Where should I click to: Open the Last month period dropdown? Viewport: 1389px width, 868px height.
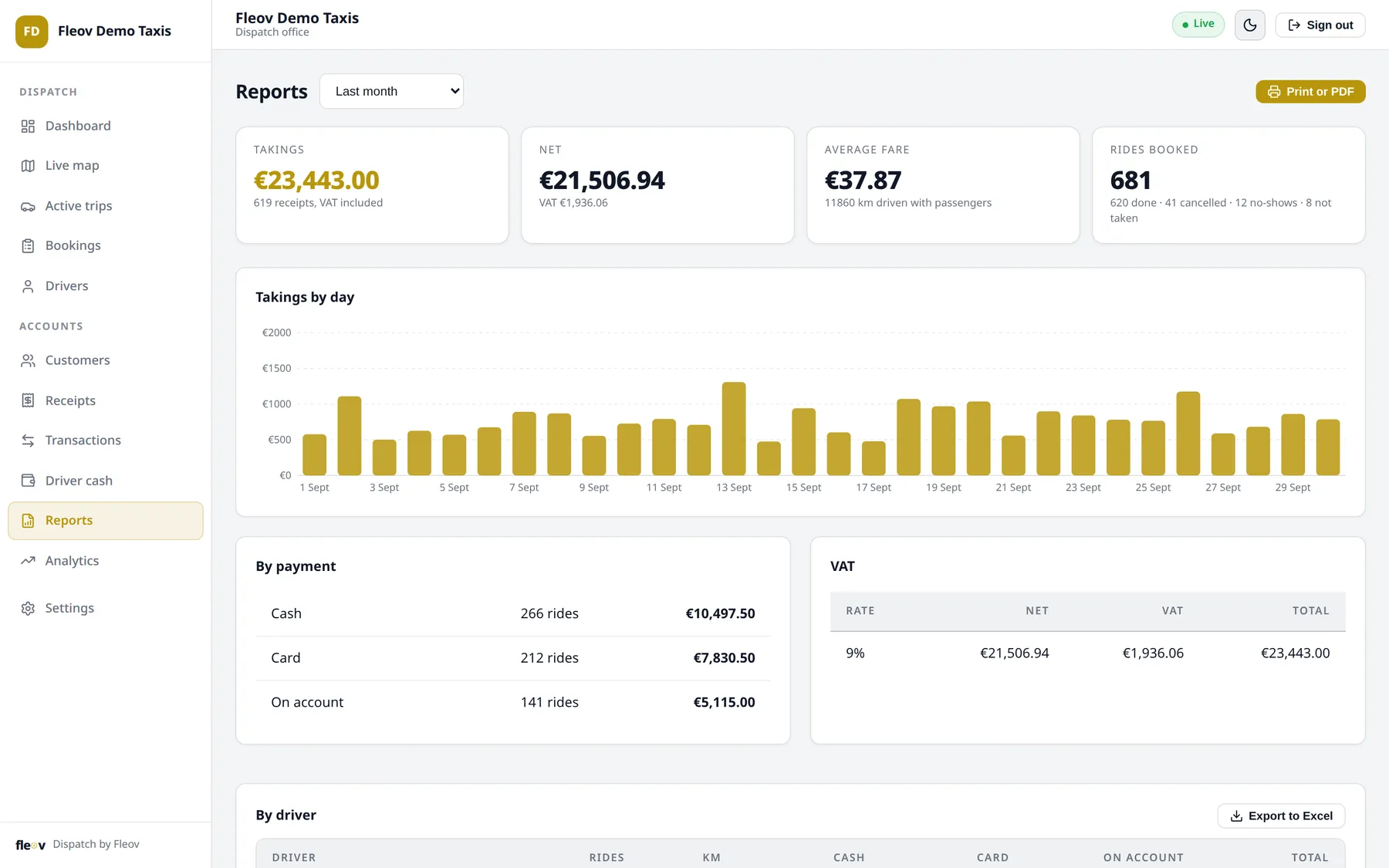pyautogui.click(x=391, y=91)
